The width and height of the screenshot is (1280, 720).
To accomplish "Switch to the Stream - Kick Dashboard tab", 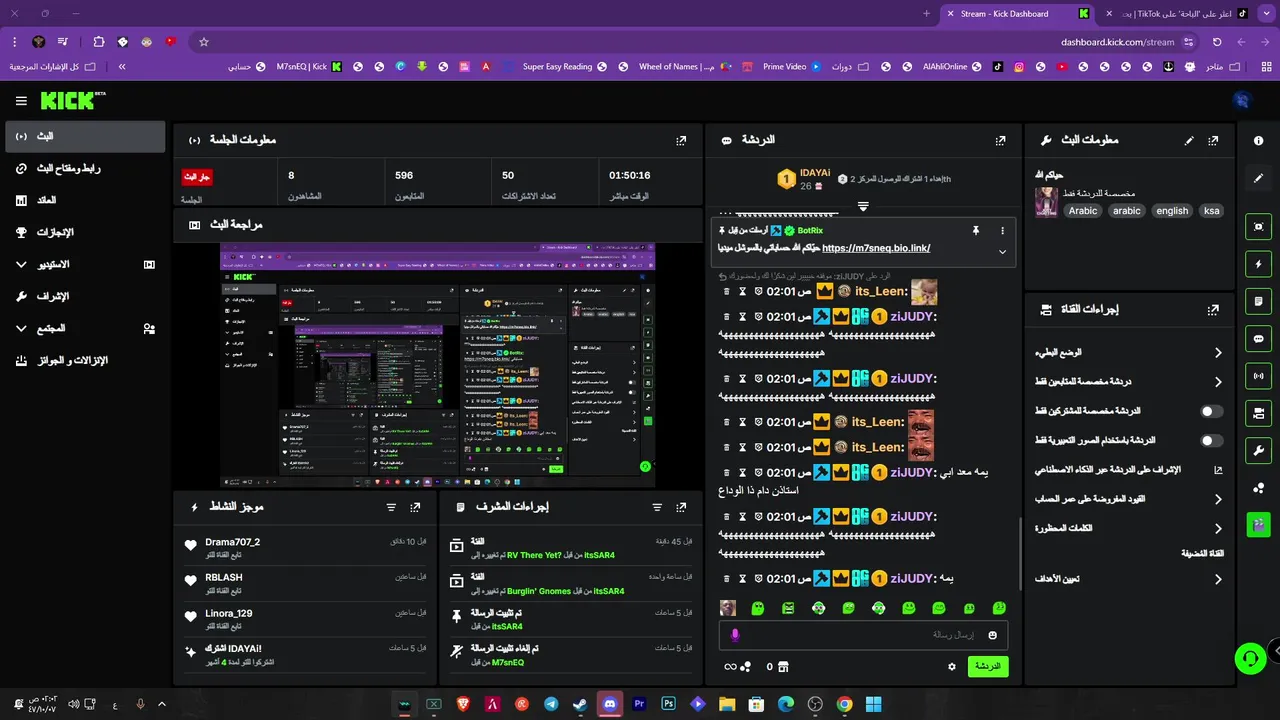I will (1018, 14).
